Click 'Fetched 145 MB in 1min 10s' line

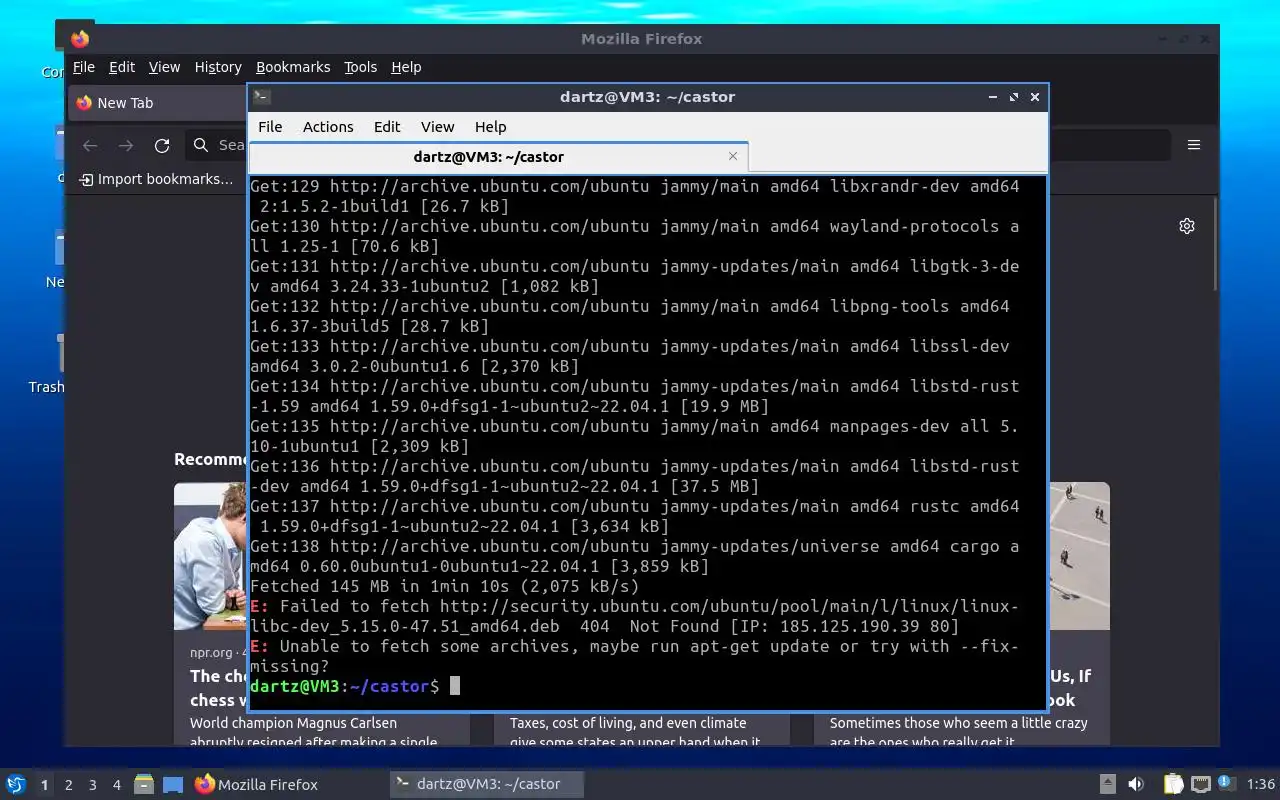point(445,586)
